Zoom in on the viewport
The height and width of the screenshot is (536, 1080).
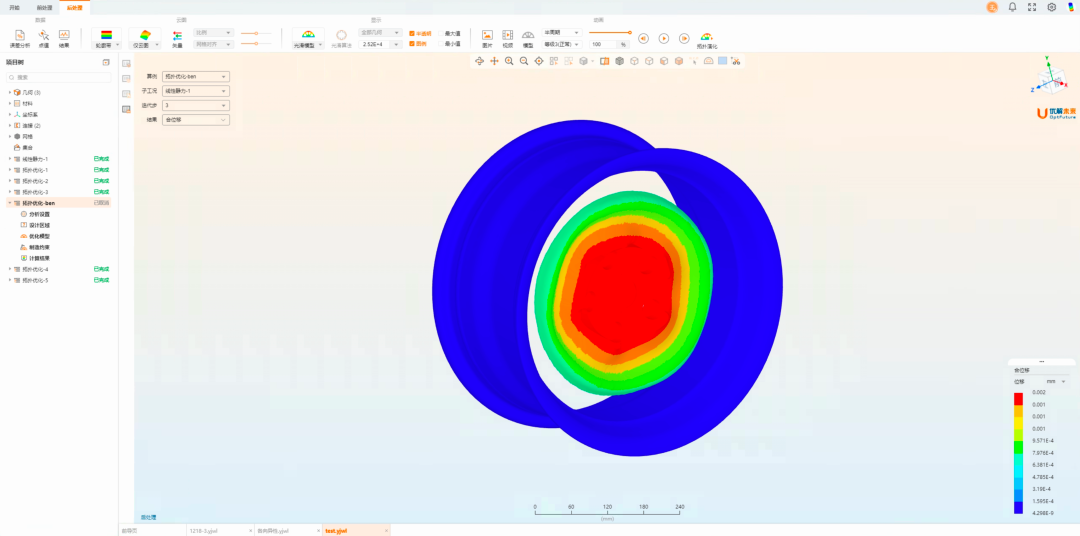tap(509, 61)
